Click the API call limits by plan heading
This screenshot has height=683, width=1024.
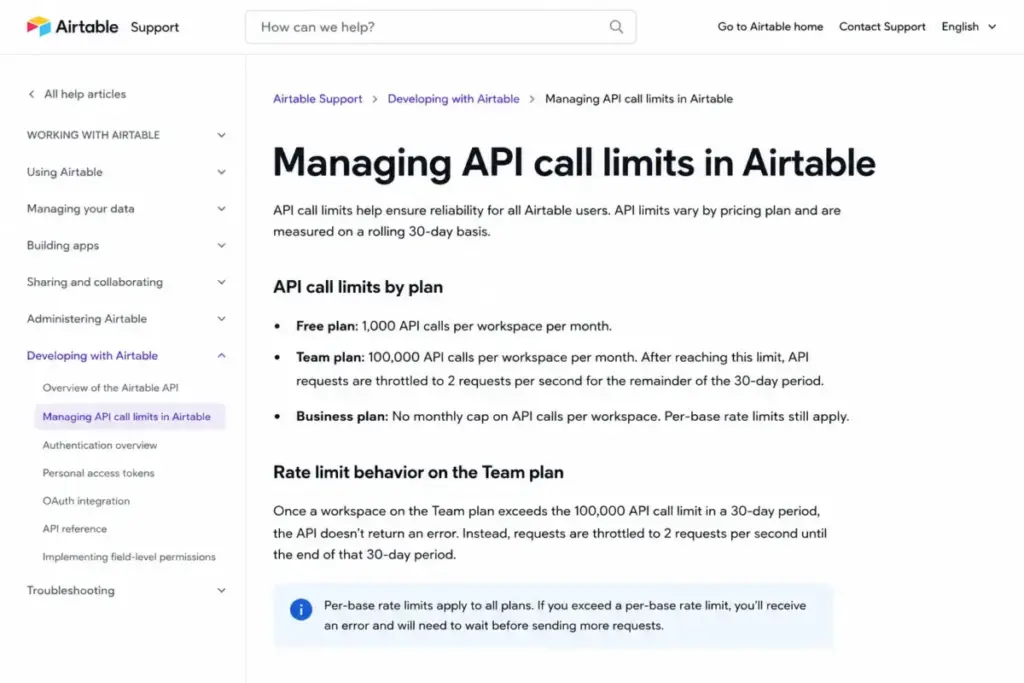click(358, 287)
